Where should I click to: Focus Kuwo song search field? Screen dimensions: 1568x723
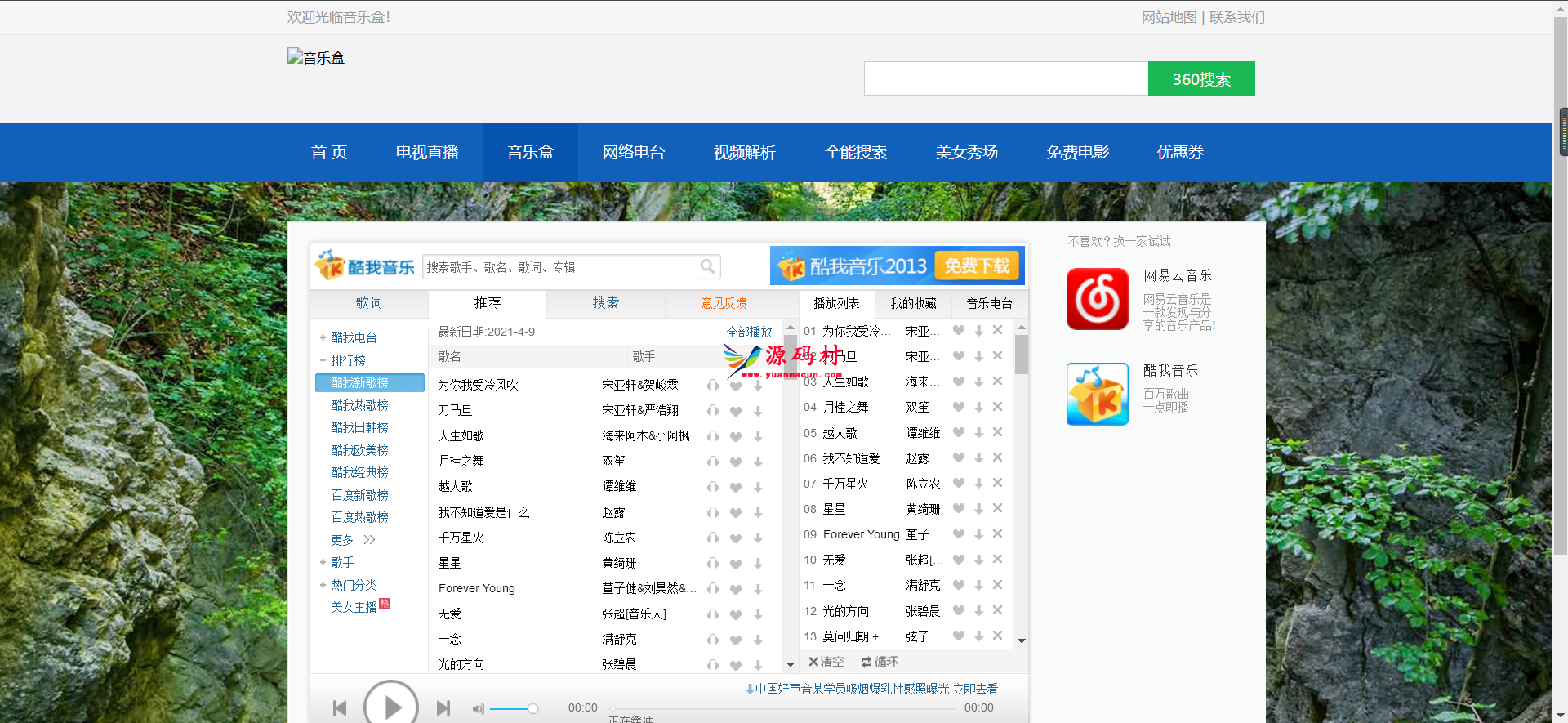(x=562, y=267)
